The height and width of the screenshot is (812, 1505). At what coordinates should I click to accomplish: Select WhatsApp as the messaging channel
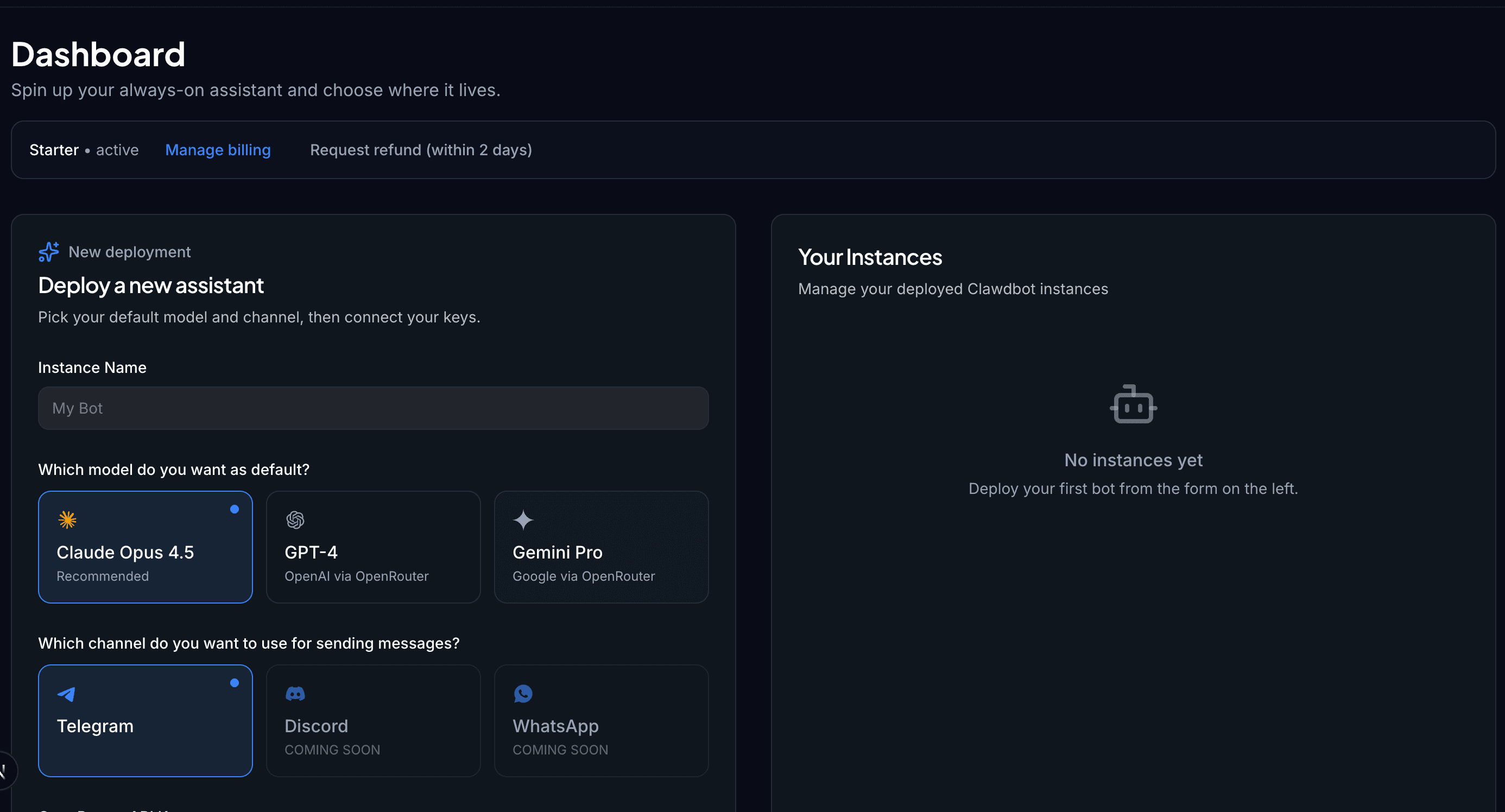tap(600, 721)
